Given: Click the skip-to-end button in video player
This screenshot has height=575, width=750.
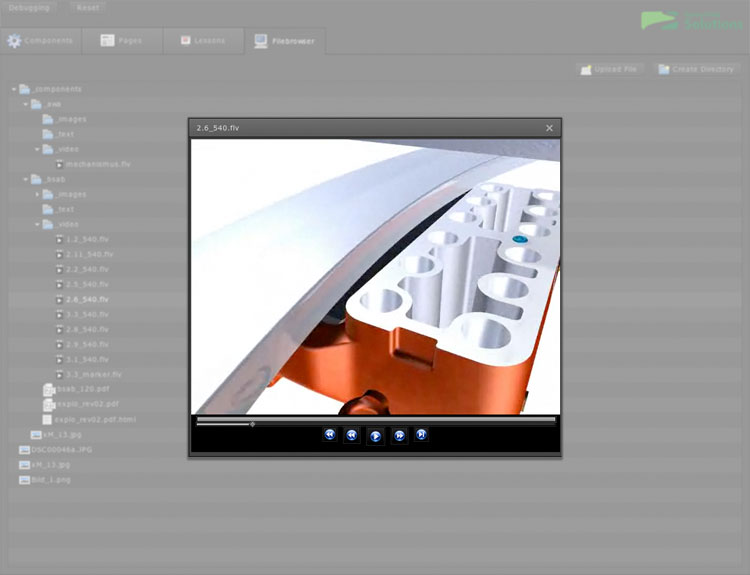Looking at the screenshot, I should (x=422, y=435).
